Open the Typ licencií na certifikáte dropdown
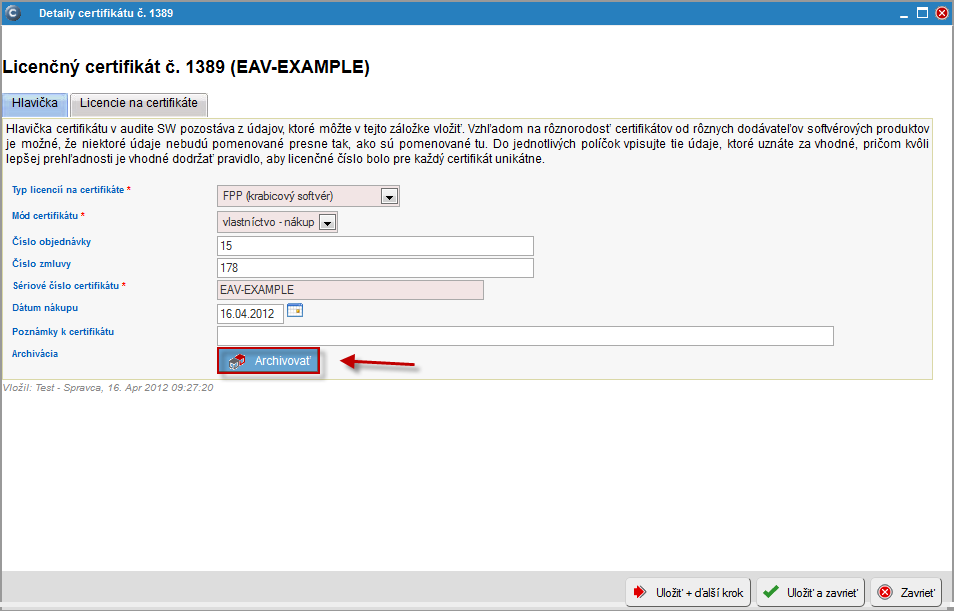 coord(308,196)
